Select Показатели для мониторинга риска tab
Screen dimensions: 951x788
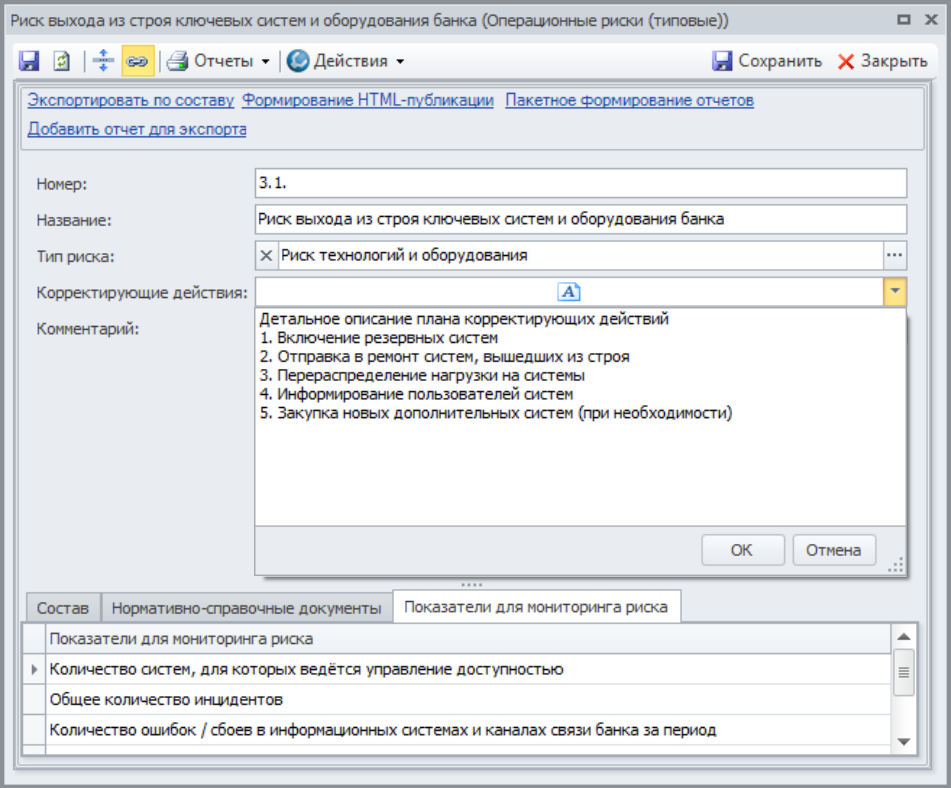pos(536,607)
